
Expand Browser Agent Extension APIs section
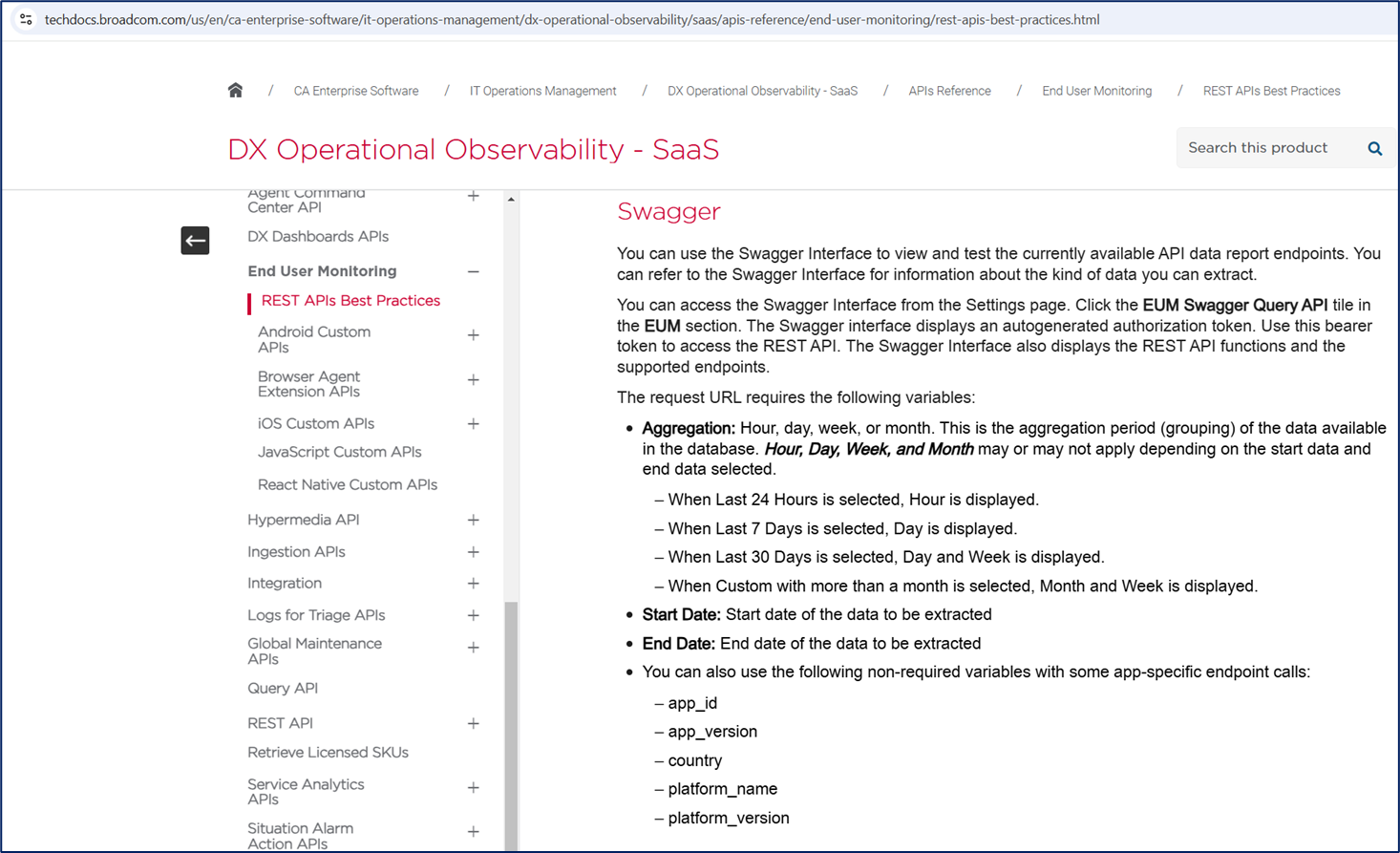(473, 380)
